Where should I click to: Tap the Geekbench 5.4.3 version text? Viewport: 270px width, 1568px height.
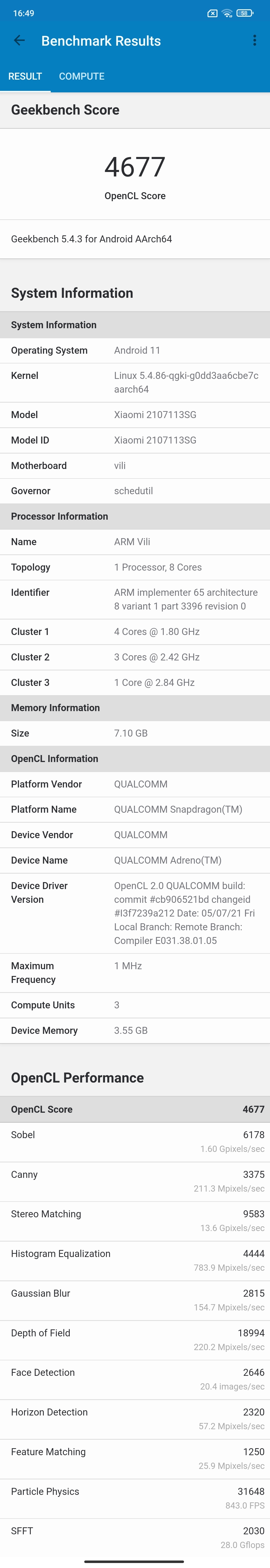(91, 239)
